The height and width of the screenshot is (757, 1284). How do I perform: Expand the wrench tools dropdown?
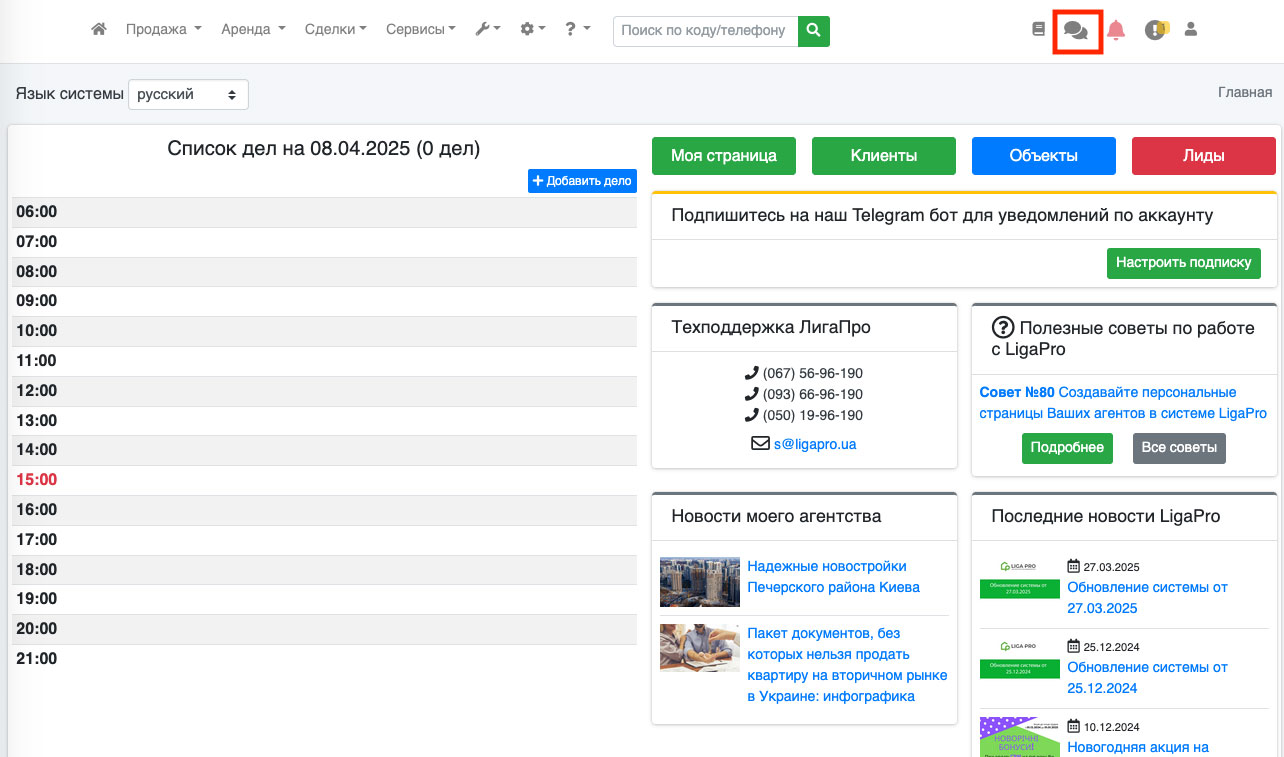tap(487, 30)
